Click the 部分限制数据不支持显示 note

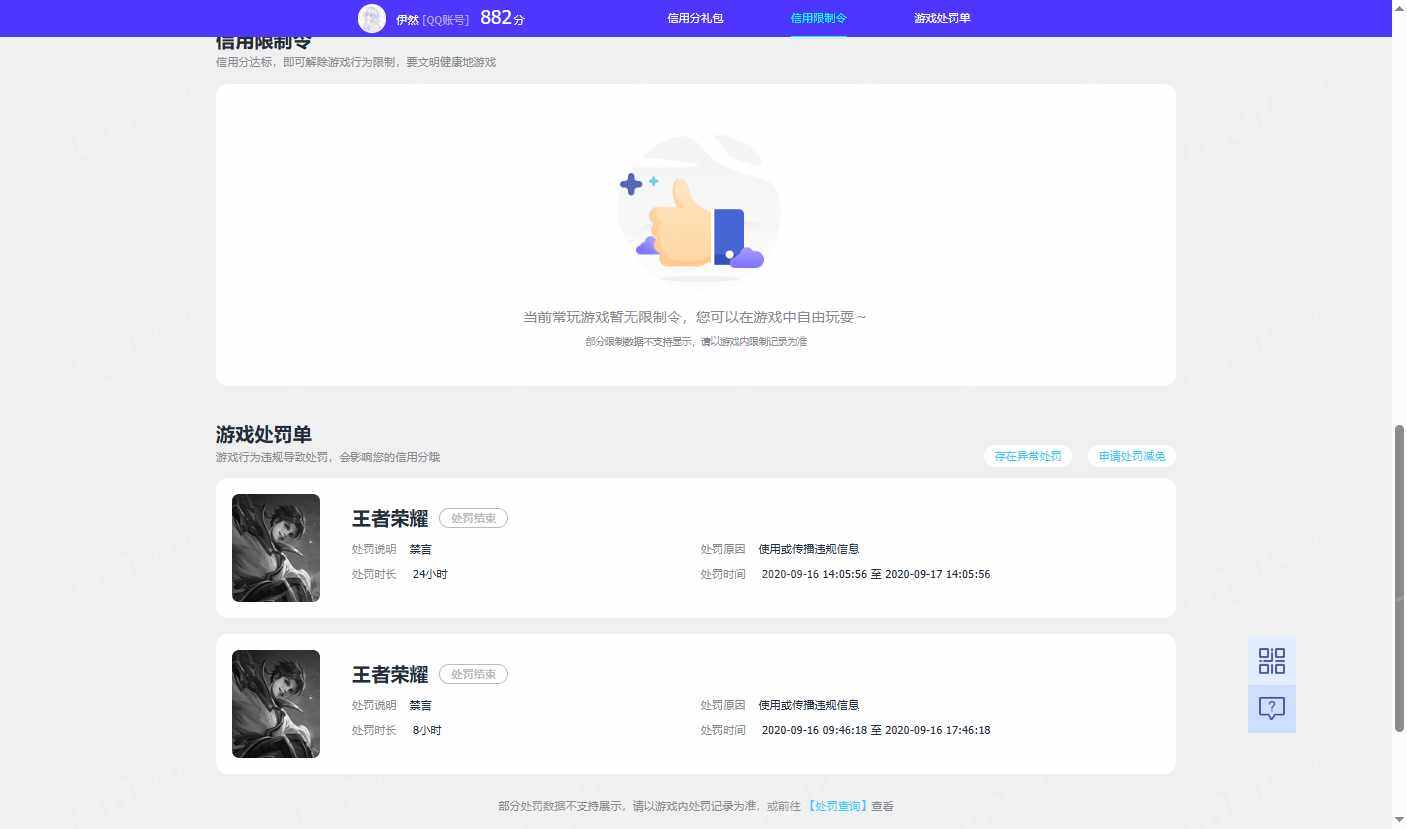(x=696, y=342)
